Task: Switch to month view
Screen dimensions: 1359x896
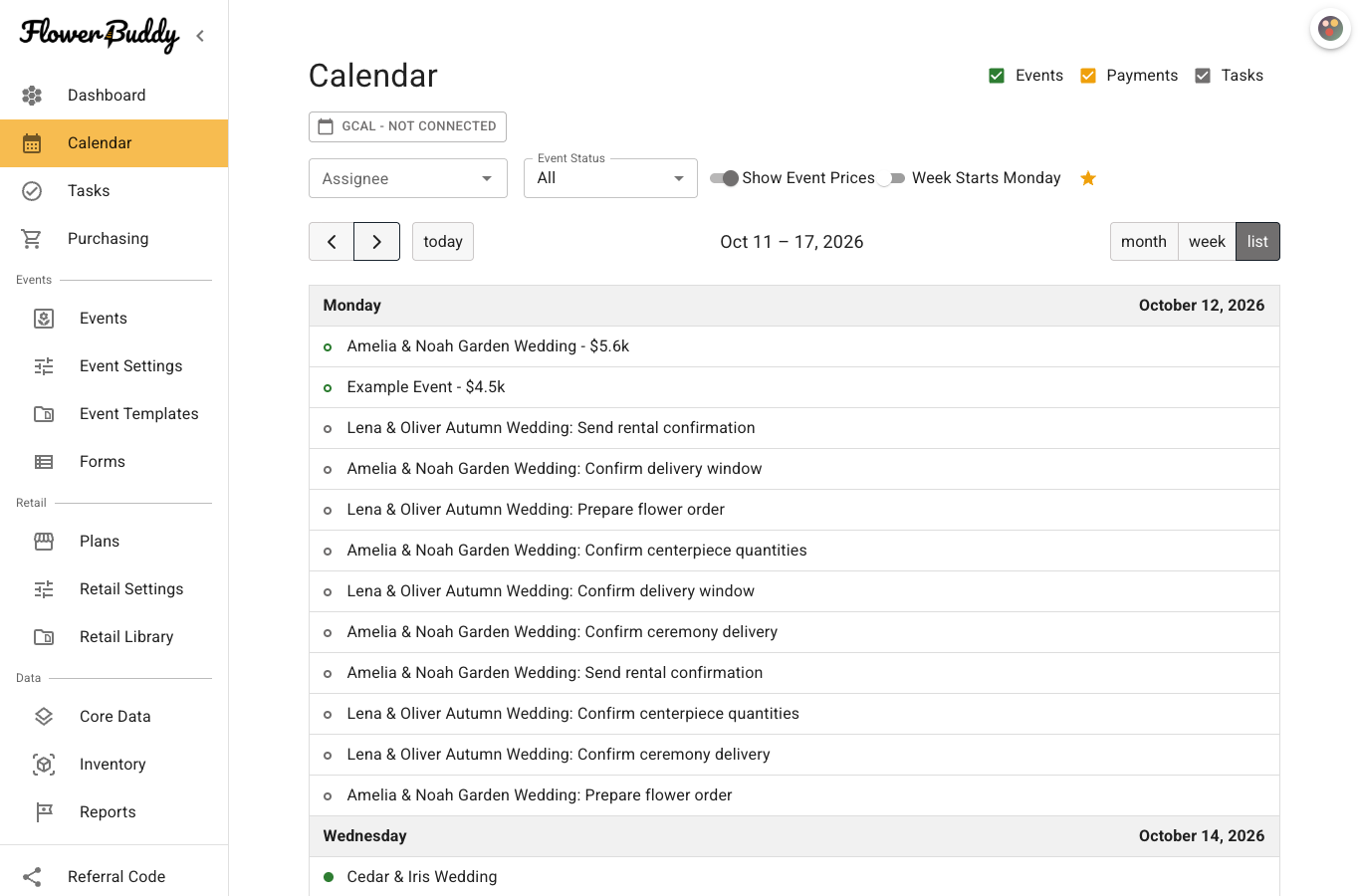Action: click(x=1144, y=242)
